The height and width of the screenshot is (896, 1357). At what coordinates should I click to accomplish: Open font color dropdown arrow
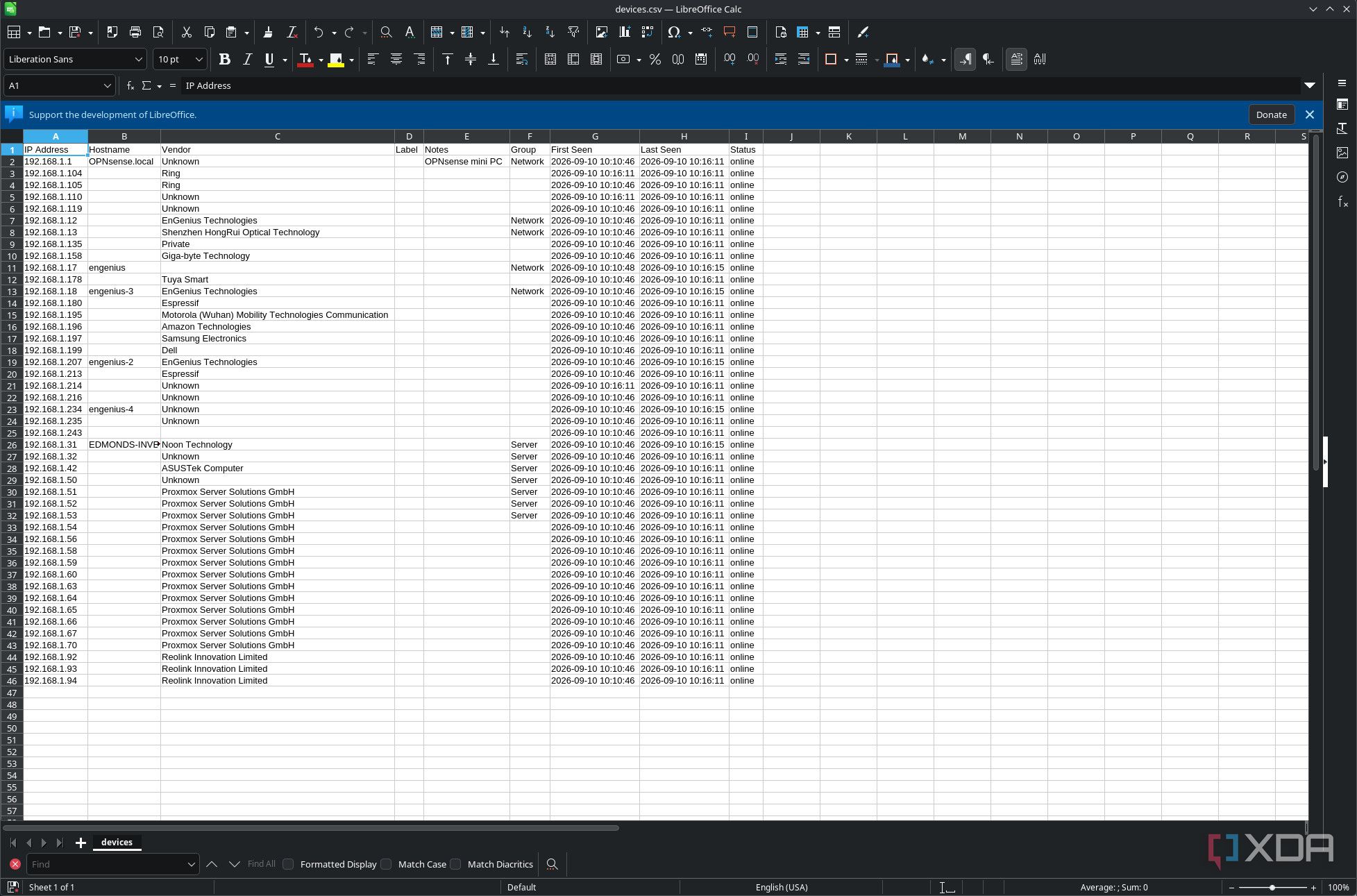coord(321,60)
